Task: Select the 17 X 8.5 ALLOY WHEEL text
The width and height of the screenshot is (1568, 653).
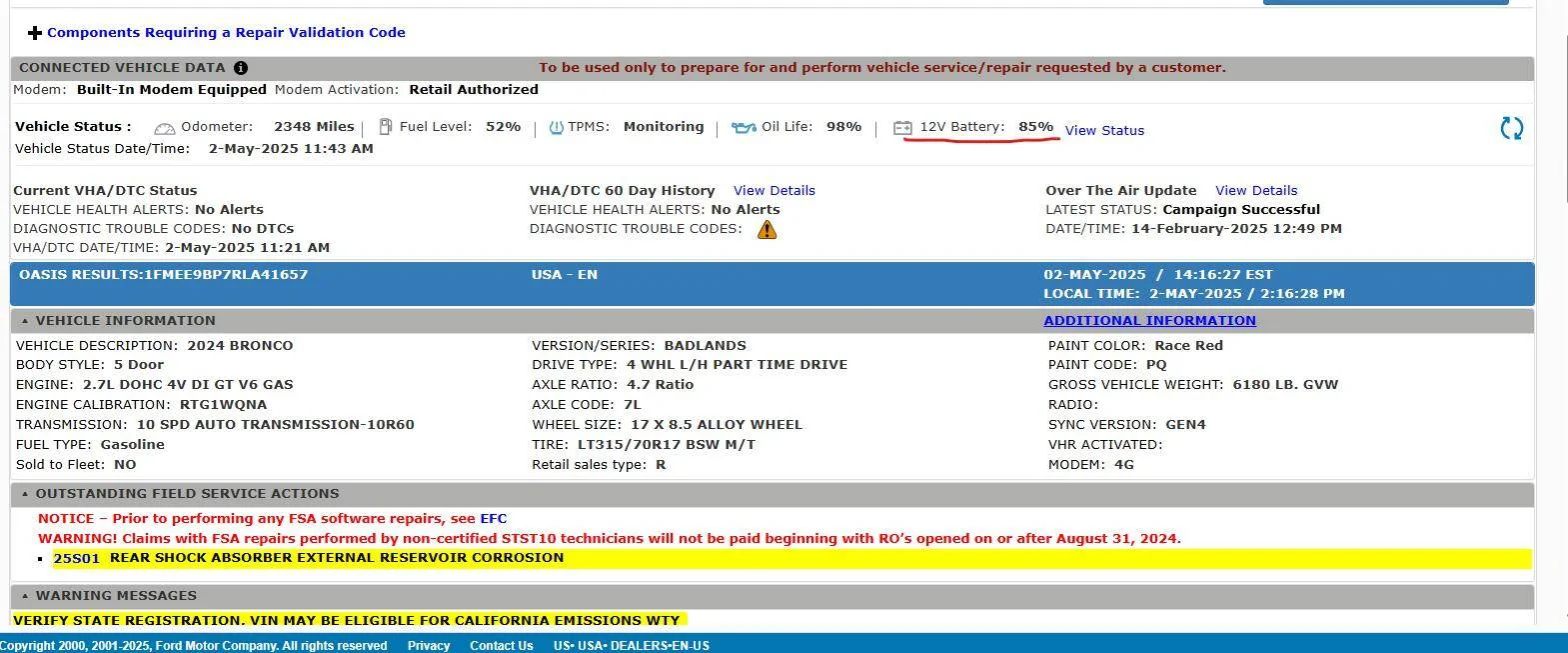Action: tap(717, 424)
